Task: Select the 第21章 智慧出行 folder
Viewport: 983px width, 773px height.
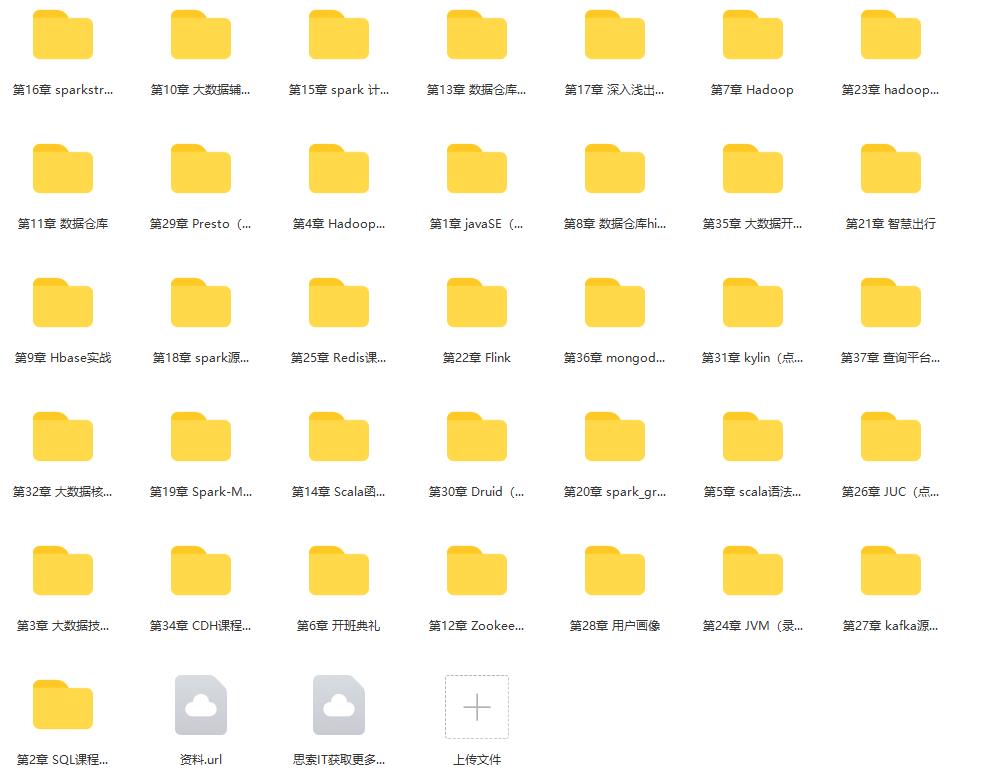Action: (890, 170)
